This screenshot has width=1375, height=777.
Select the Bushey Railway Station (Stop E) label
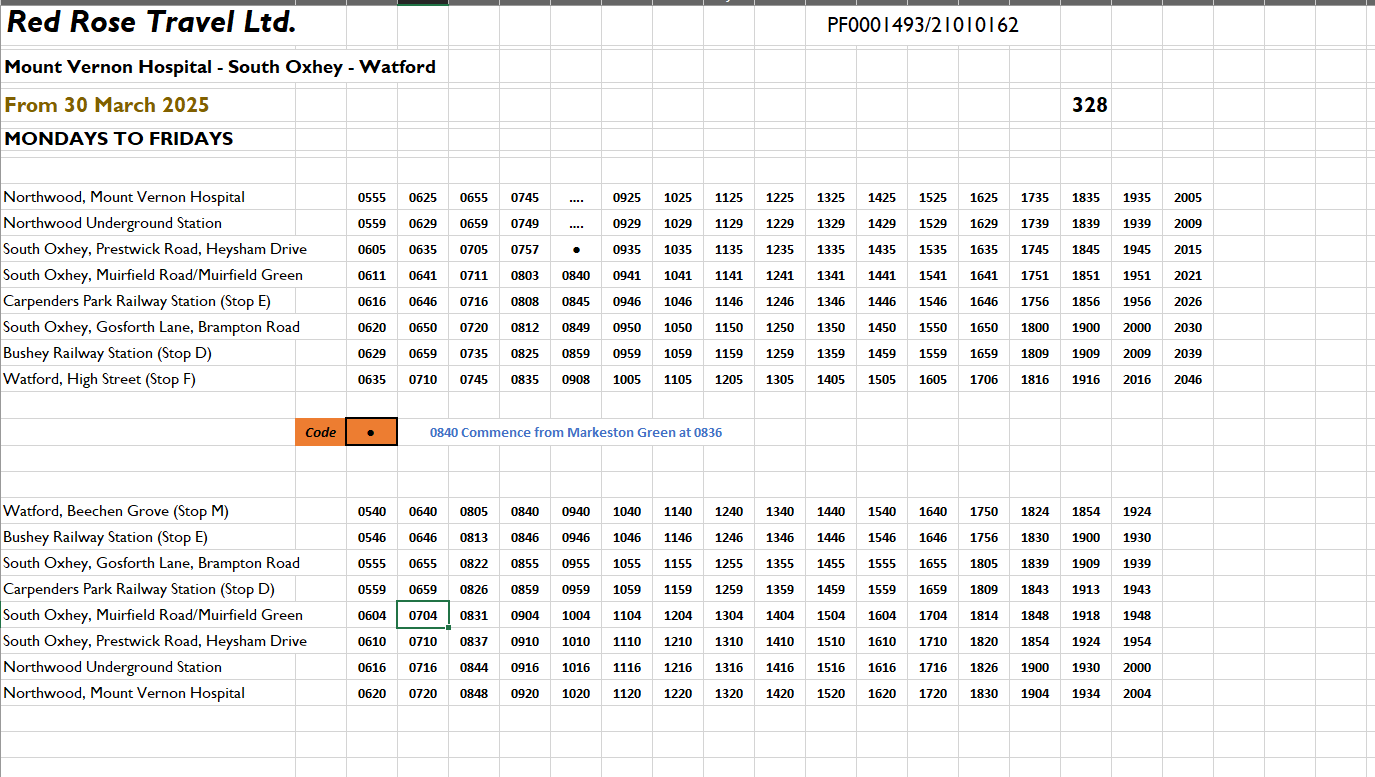pyautogui.click(x=106, y=537)
